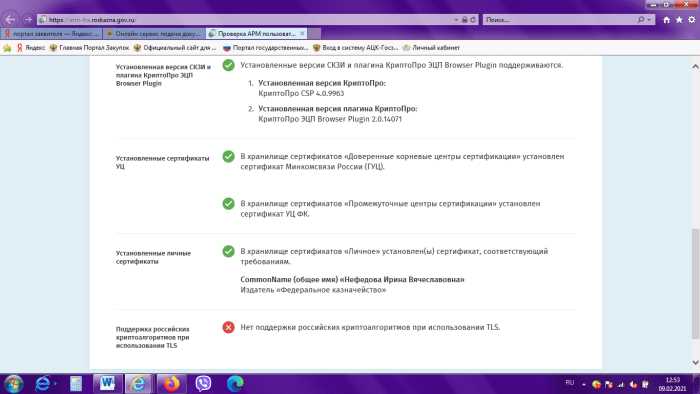Image resolution: width=700 pixels, height=394 pixels.
Task: Open a new tab button
Action: pos(314,33)
